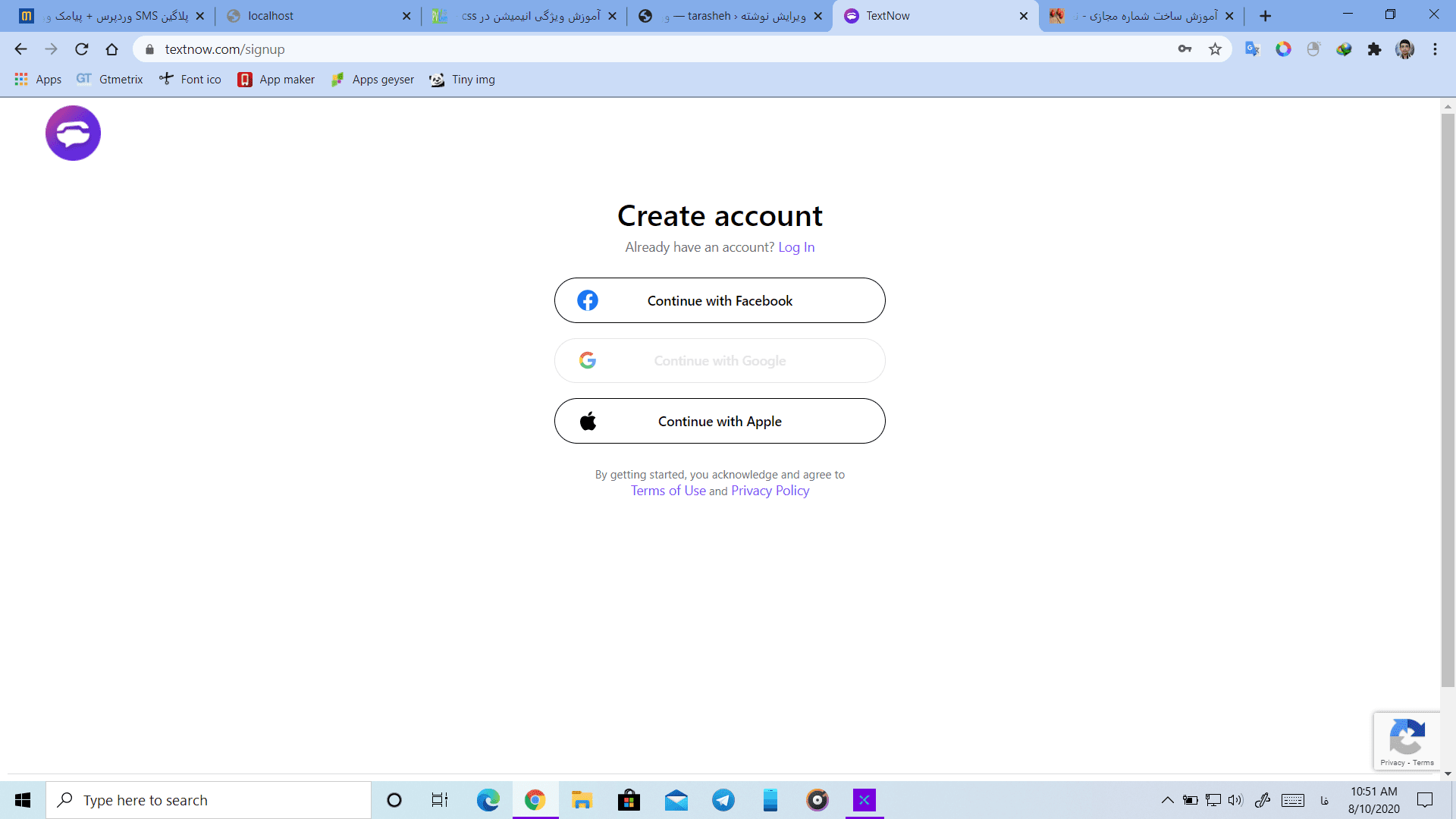Close the localhost tab
The width and height of the screenshot is (1456, 819).
coord(406,16)
